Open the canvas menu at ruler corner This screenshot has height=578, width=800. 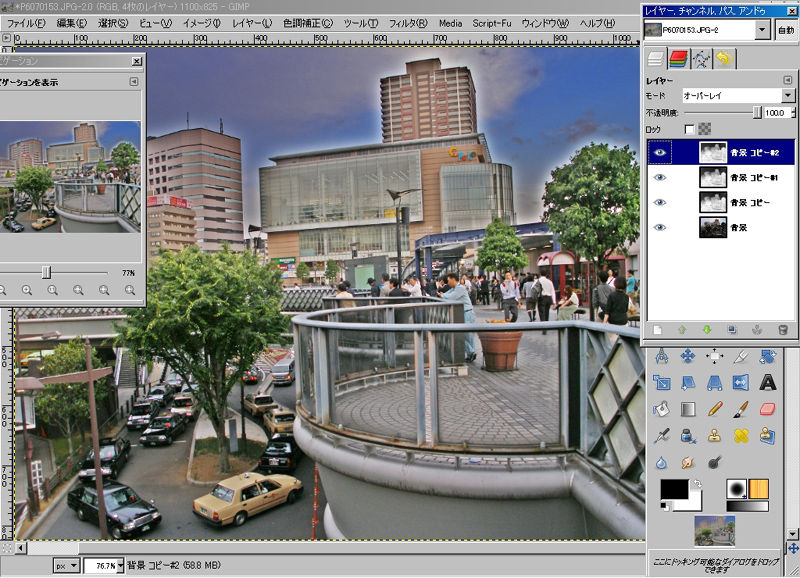tap(6, 38)
